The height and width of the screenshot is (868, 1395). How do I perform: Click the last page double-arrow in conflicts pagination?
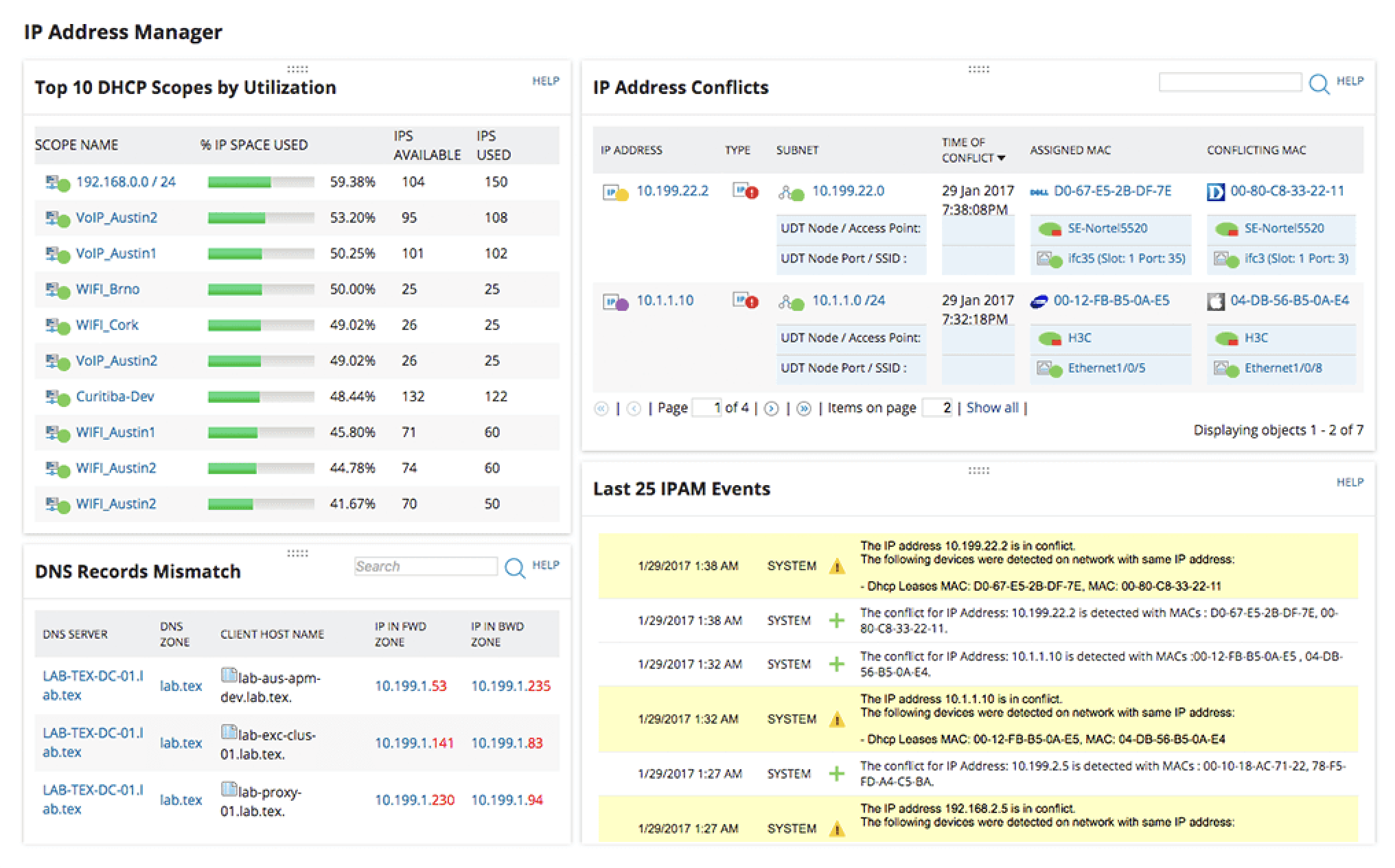tap(804, 408)
